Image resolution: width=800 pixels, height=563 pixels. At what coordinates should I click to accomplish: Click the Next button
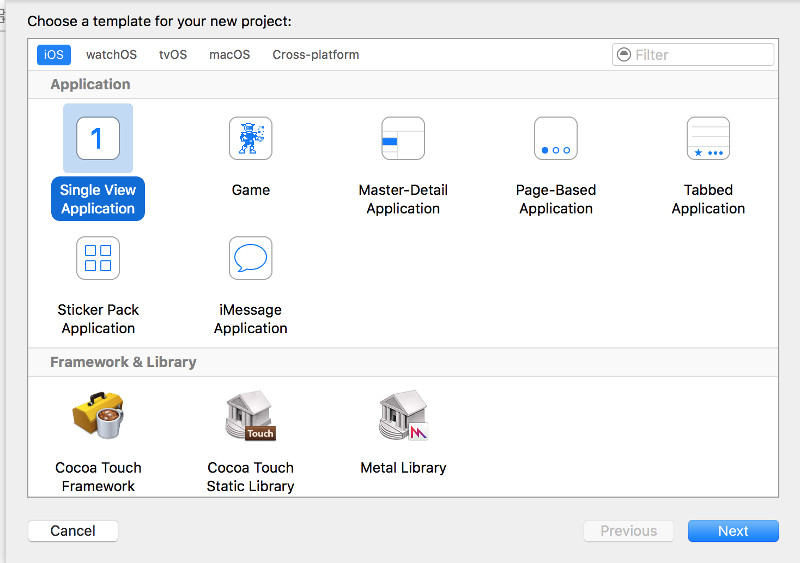(732, 531)
